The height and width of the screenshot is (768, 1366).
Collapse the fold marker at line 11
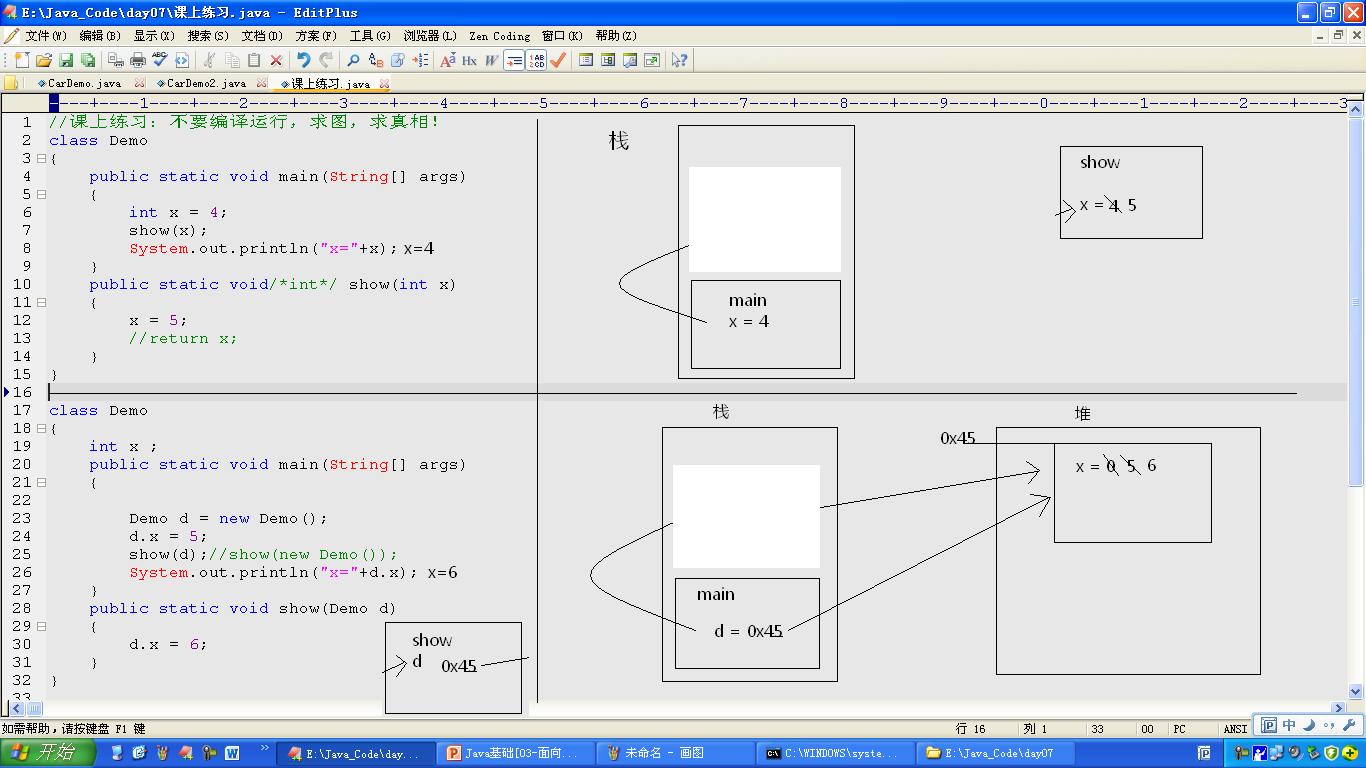pos(41,302)
